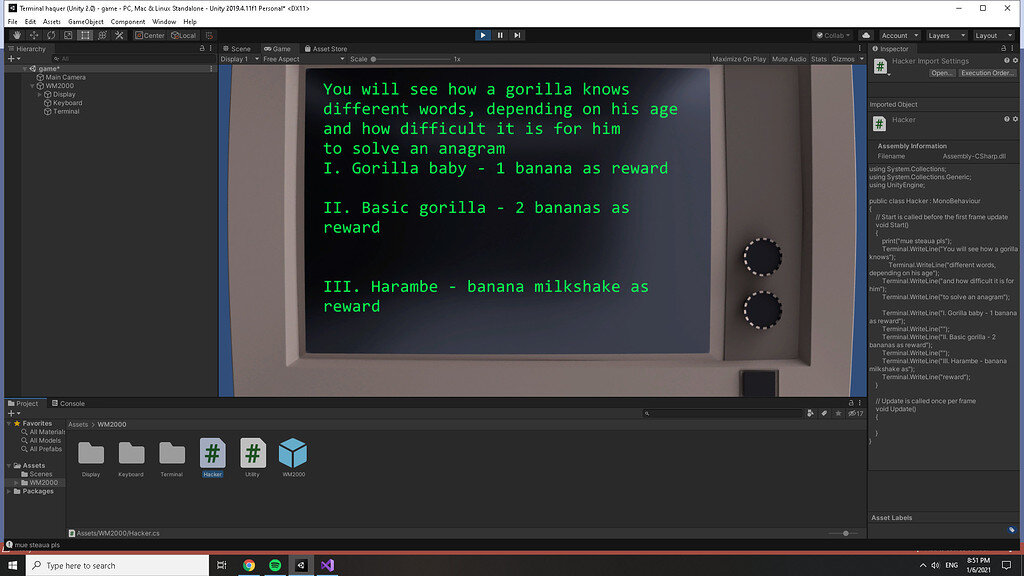
Task: Select the Rotate tool
Action: 51,35
